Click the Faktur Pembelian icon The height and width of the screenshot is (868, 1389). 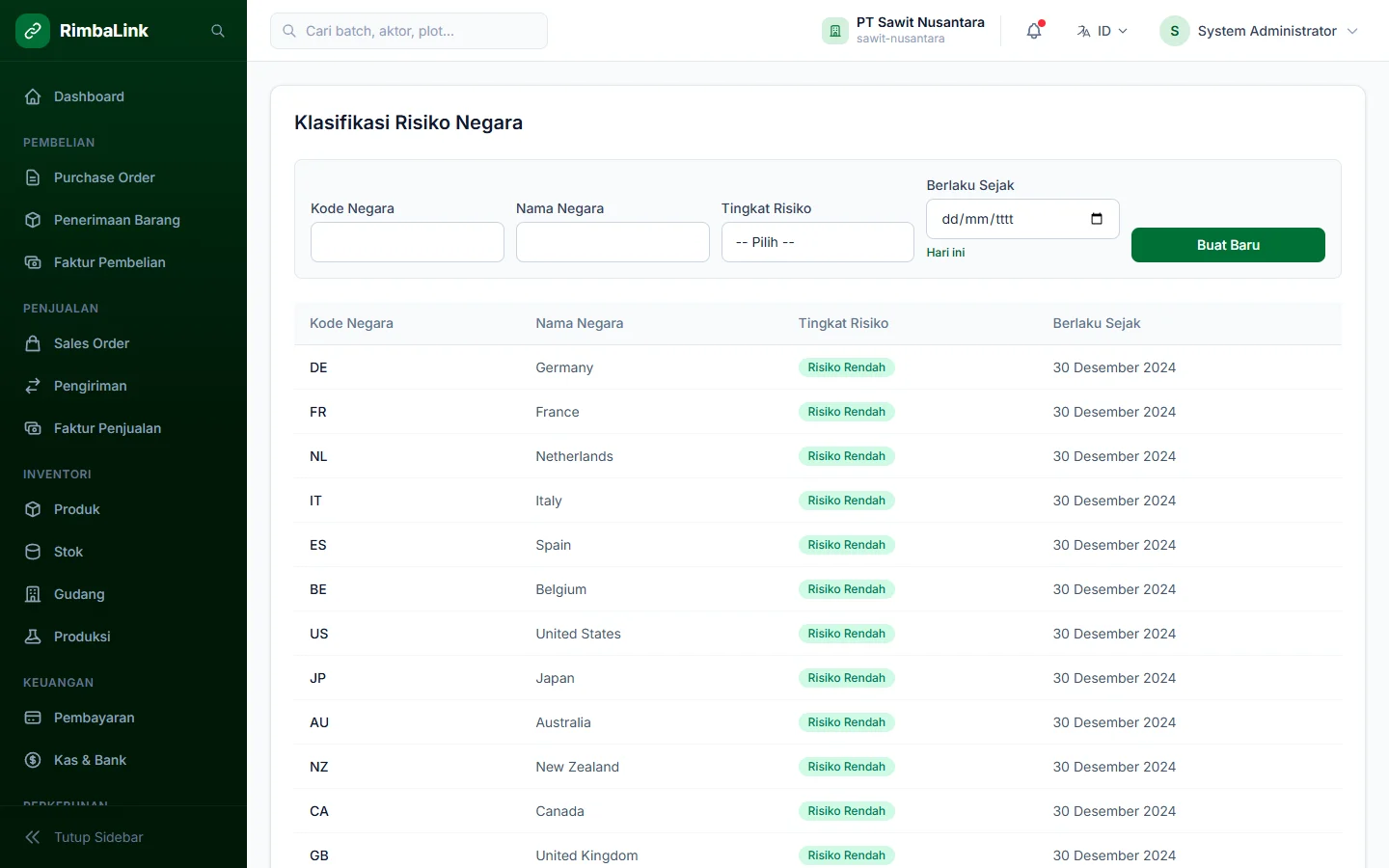[33, 262]
